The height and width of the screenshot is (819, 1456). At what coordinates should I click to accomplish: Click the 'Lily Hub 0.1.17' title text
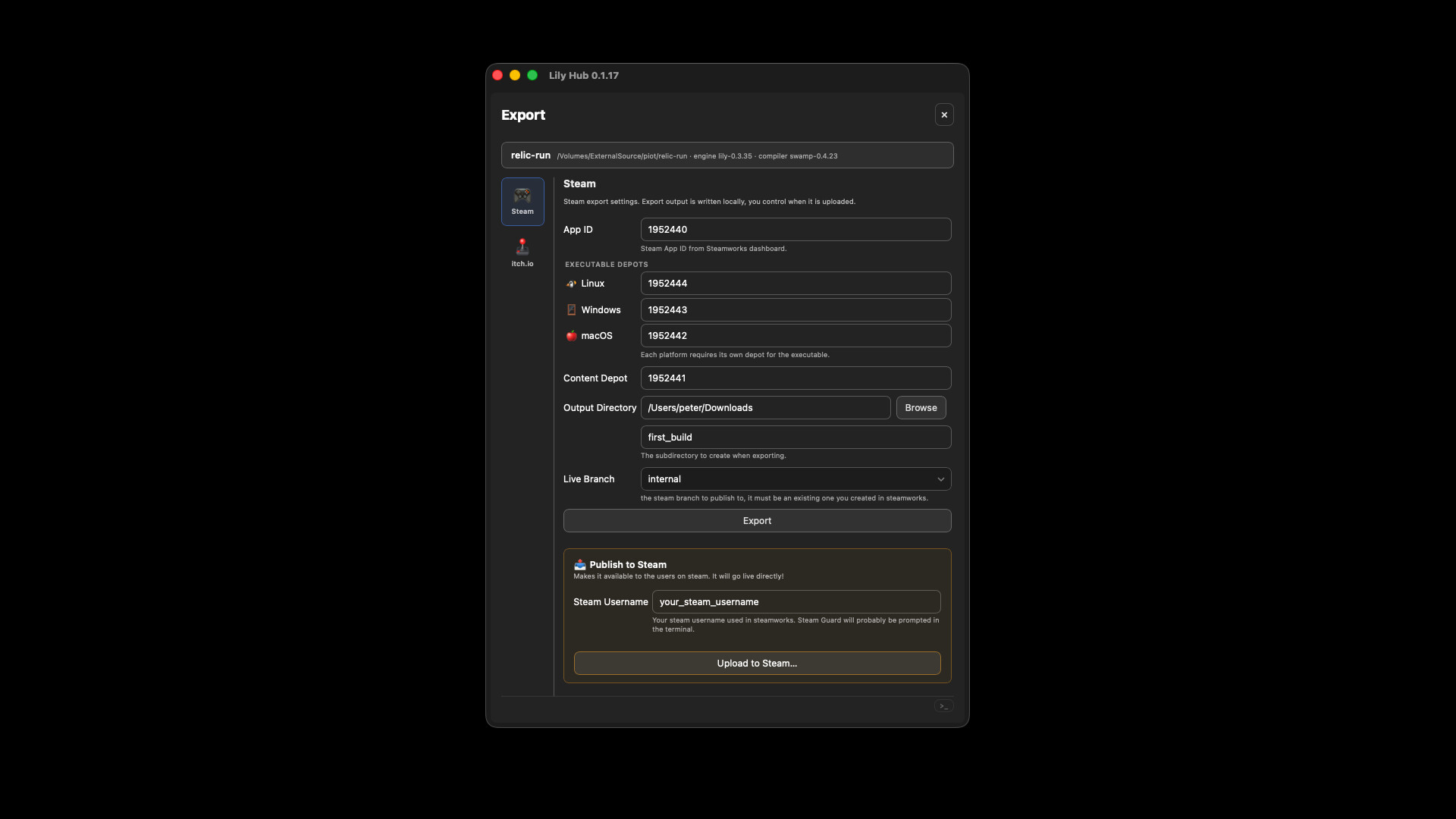coord(584,76)
